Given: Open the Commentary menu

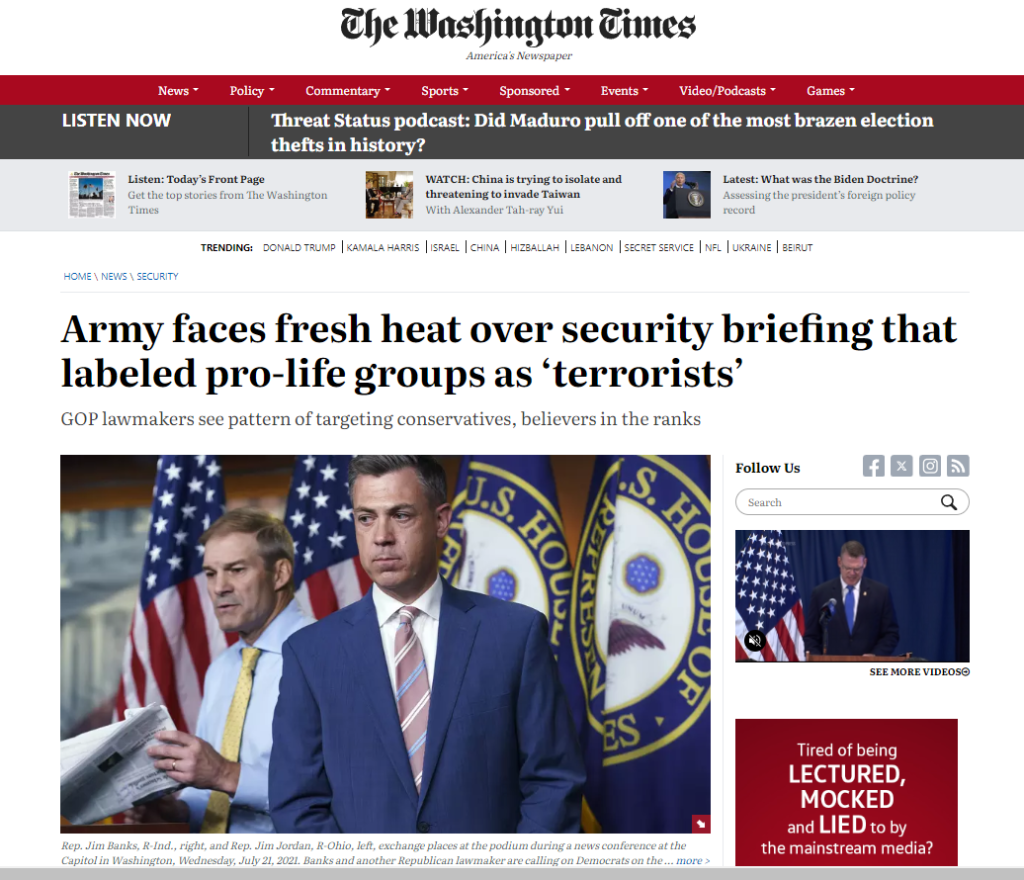Looking at the screenshot, I should click(347, 91).
